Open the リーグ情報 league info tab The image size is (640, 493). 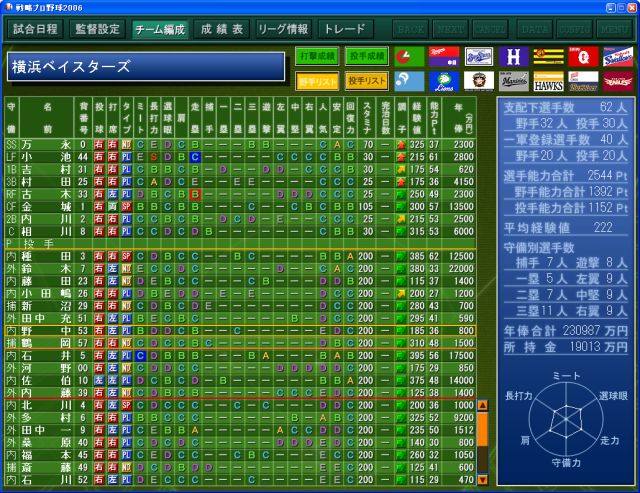(x=283, y=29)
